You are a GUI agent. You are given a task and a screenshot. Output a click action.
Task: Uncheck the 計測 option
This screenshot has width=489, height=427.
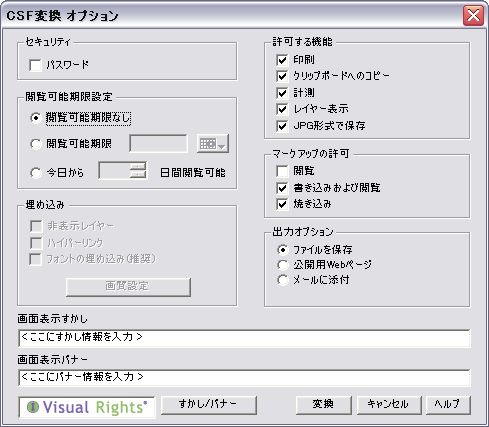[x=282, y=93]
